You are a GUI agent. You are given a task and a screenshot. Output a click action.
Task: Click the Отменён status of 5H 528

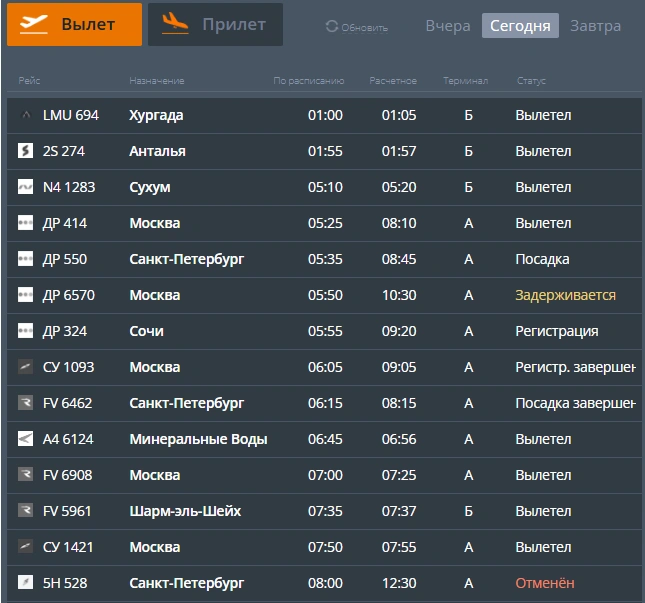pyautogui.click(x=545, y=583)
